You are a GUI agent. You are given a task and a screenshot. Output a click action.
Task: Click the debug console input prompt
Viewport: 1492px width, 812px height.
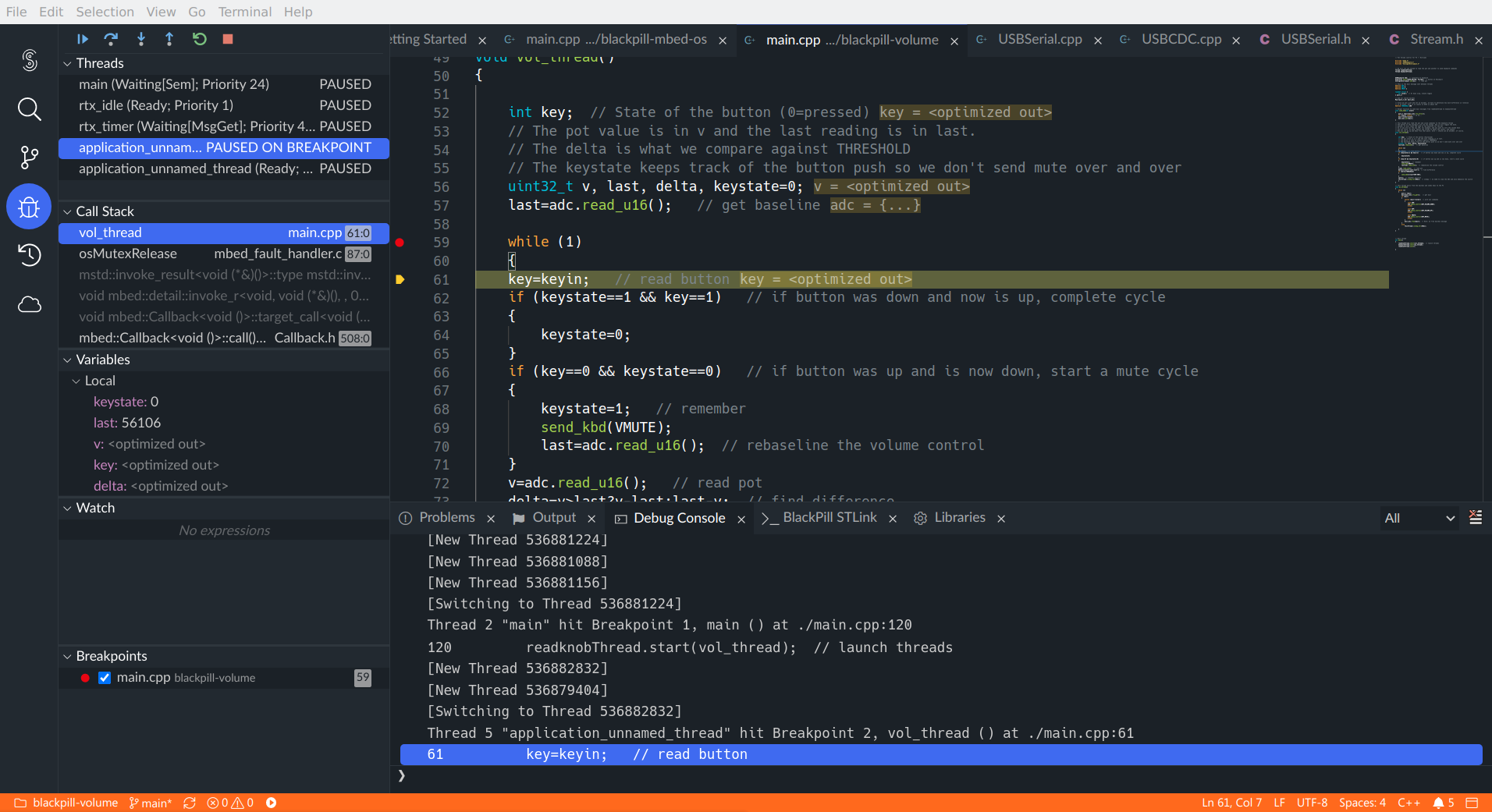click(936, 775)
